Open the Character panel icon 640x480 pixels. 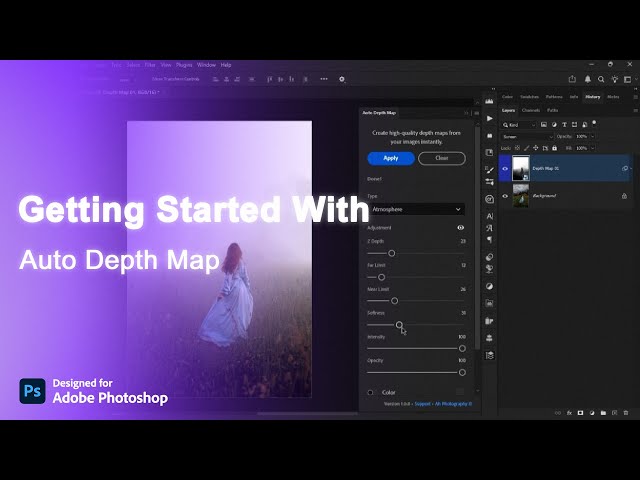coord(489,216)
